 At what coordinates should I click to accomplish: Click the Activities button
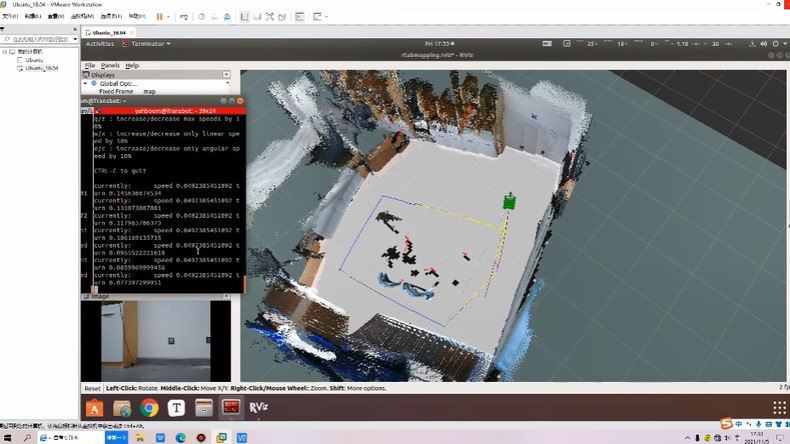click(x=99, y=44)
